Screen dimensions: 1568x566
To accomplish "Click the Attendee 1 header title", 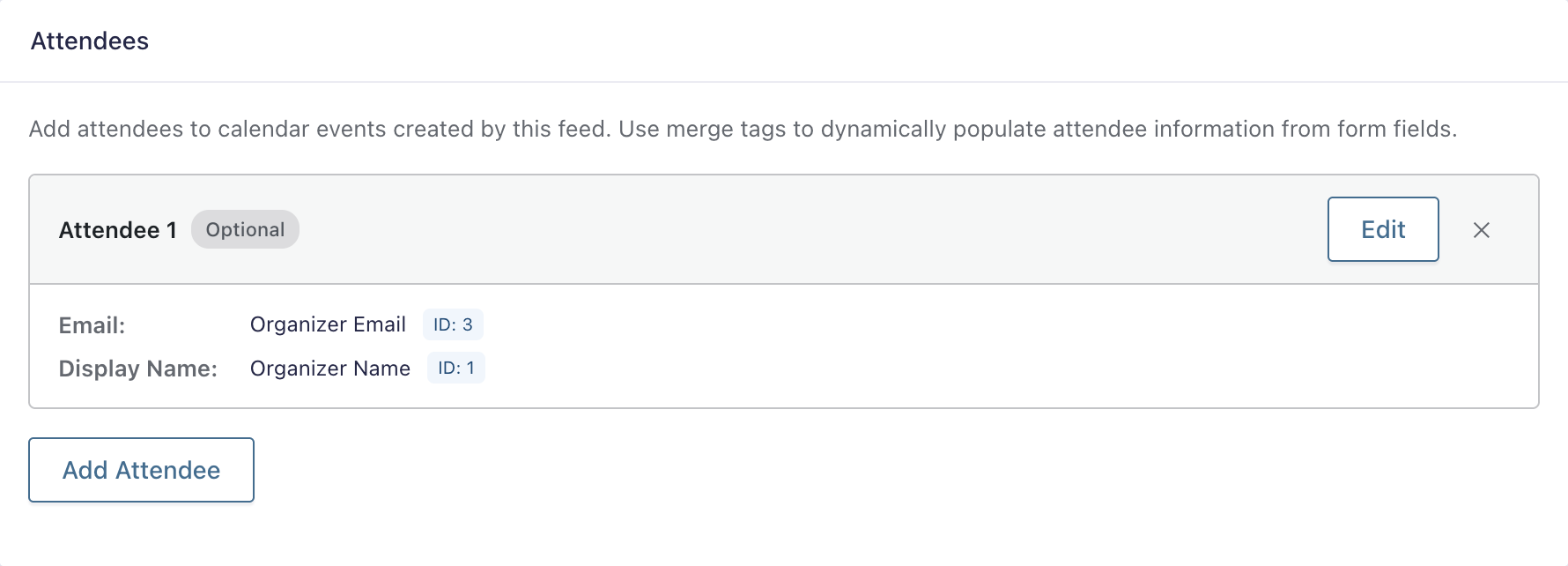I will (117, 230).
